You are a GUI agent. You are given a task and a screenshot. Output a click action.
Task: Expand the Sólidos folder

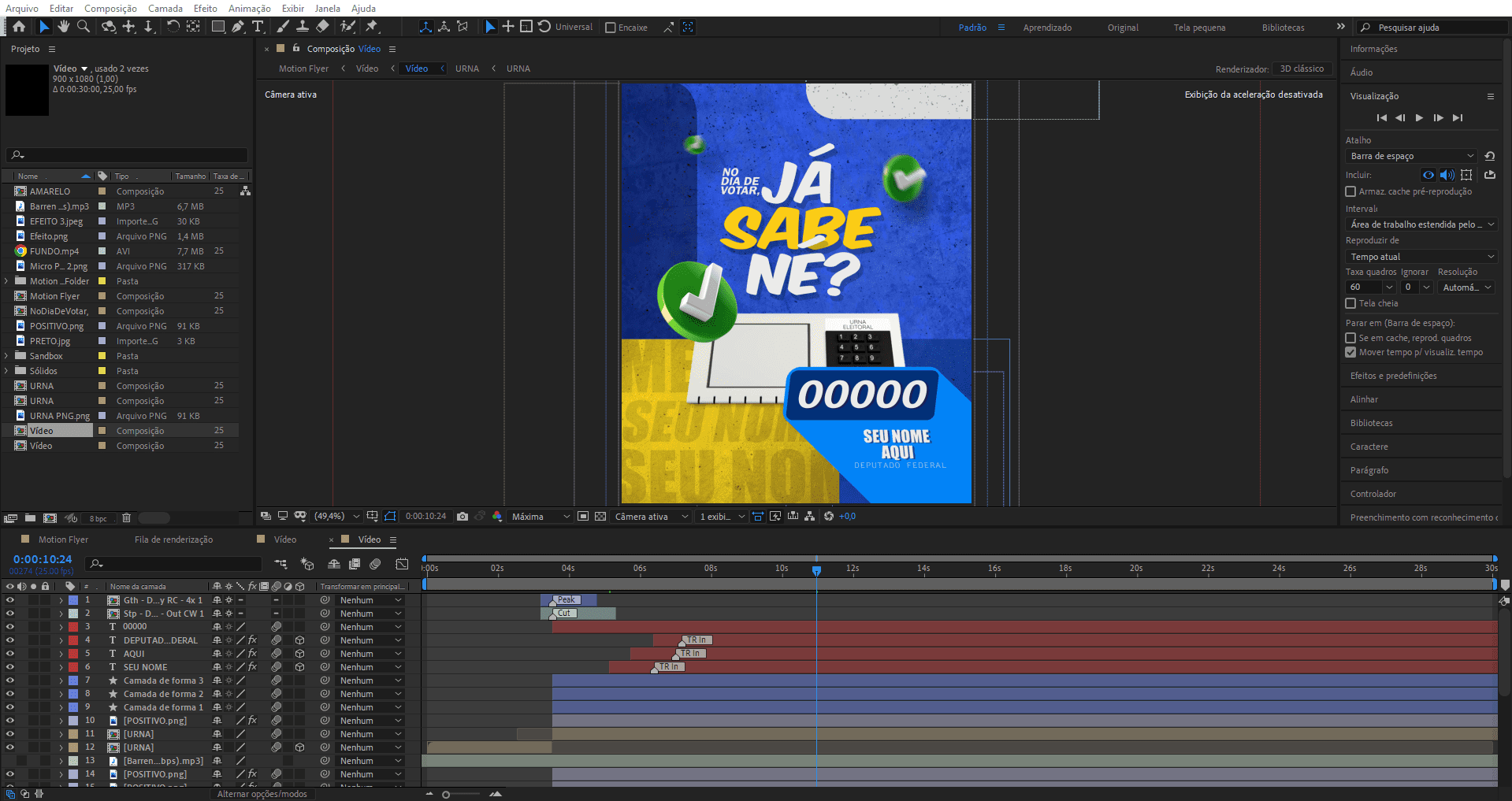7,371
